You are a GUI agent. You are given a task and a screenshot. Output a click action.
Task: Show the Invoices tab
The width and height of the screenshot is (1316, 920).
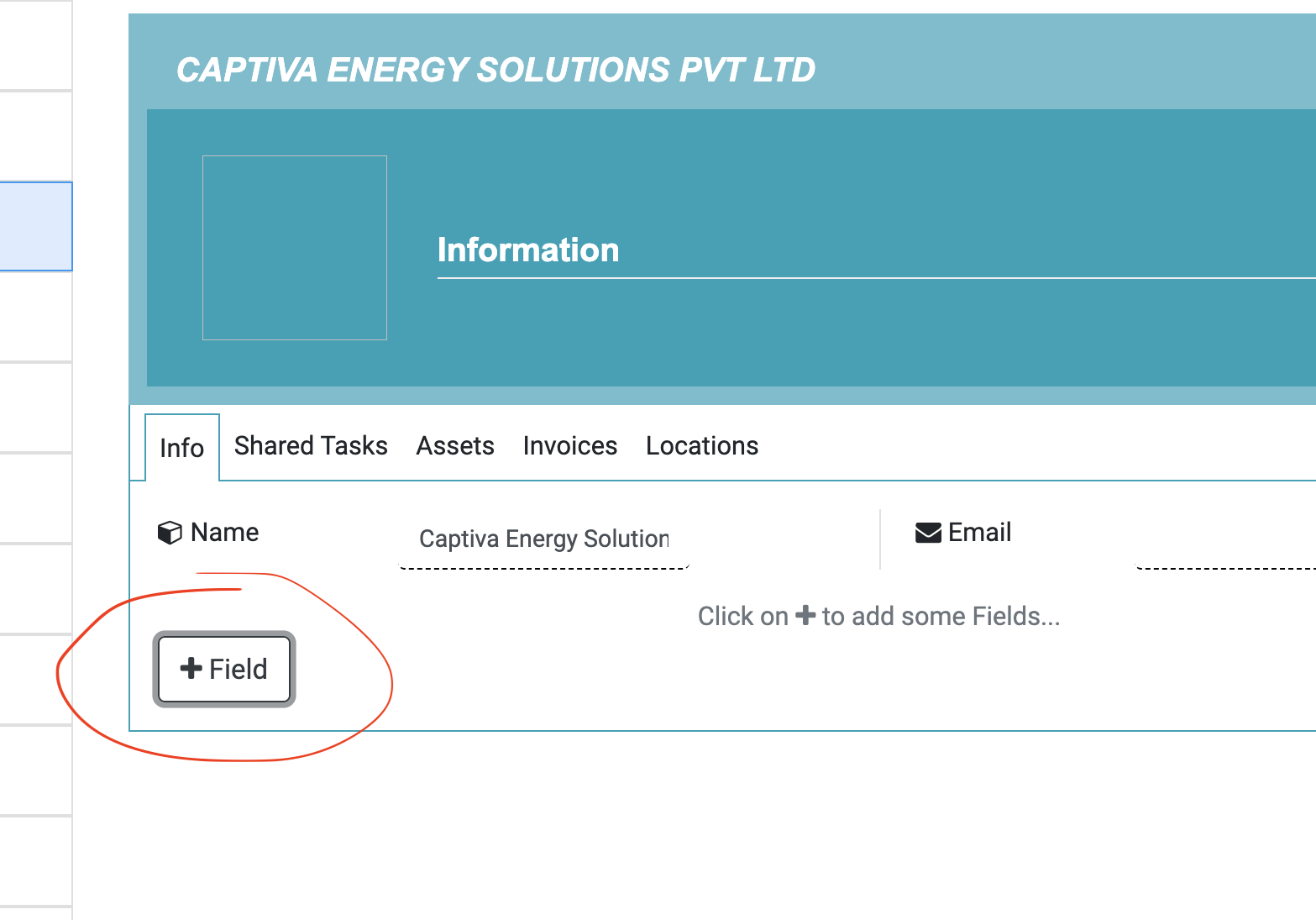click(570, 446)
